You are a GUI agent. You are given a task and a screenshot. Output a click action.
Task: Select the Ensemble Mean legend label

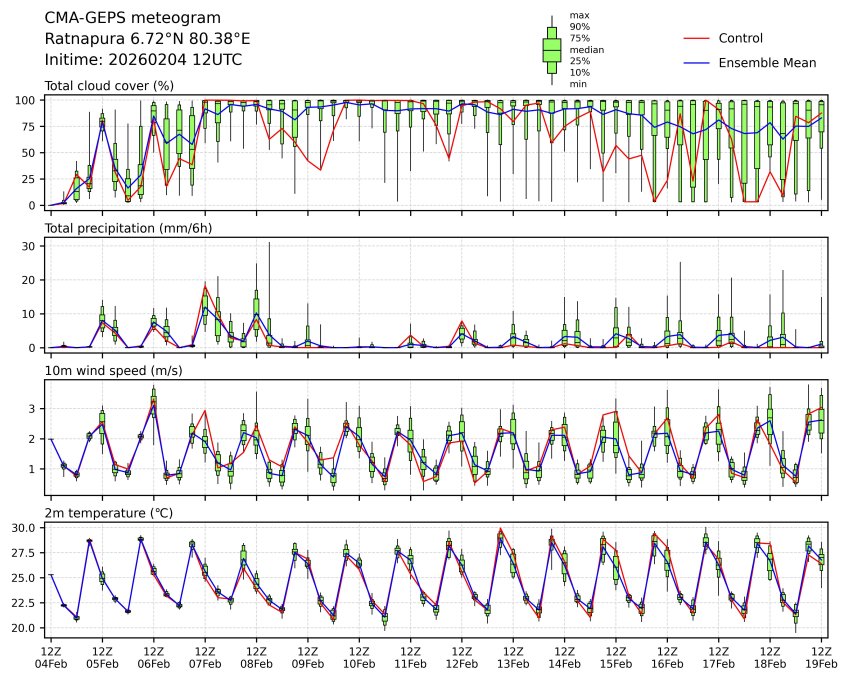(x=768, y=62)
